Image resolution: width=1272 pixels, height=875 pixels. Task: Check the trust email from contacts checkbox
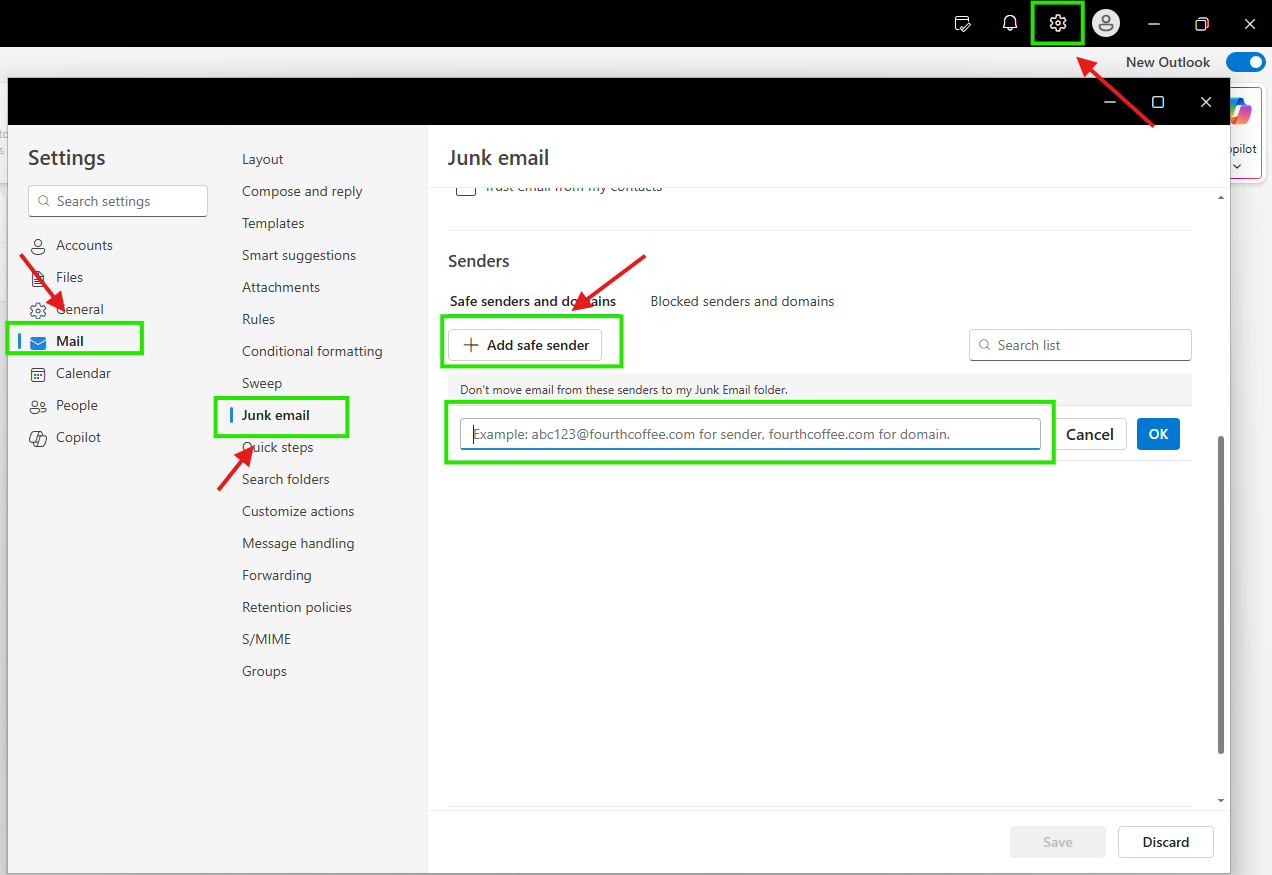(x=466, y=187)
